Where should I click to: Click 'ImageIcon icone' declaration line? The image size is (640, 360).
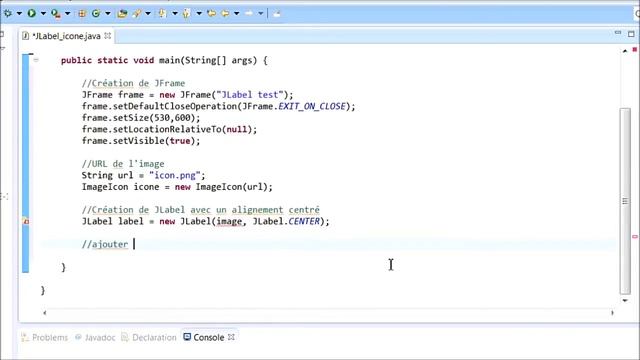point(177,187)
